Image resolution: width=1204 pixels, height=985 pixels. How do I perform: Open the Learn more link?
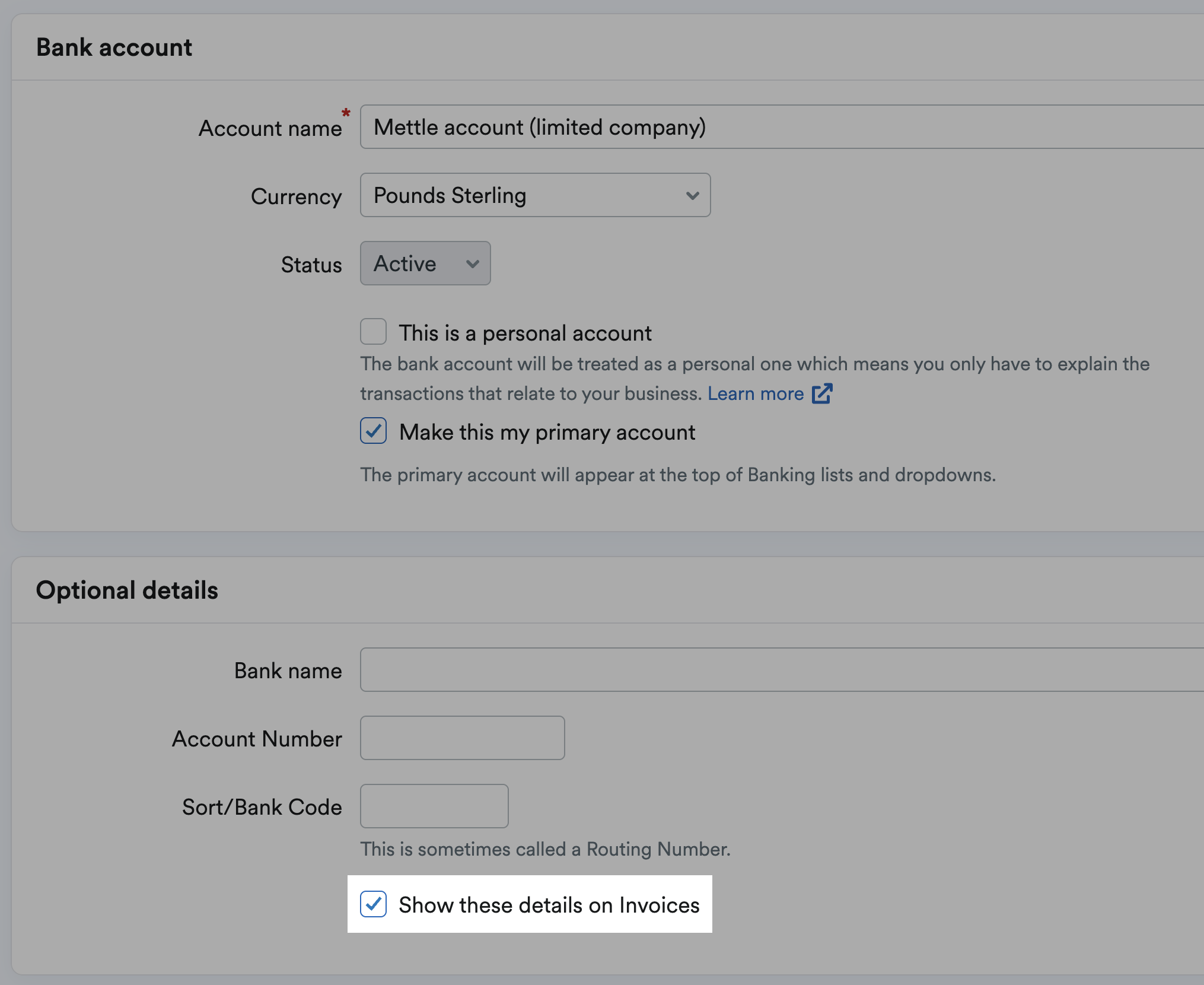click(756, 393)
